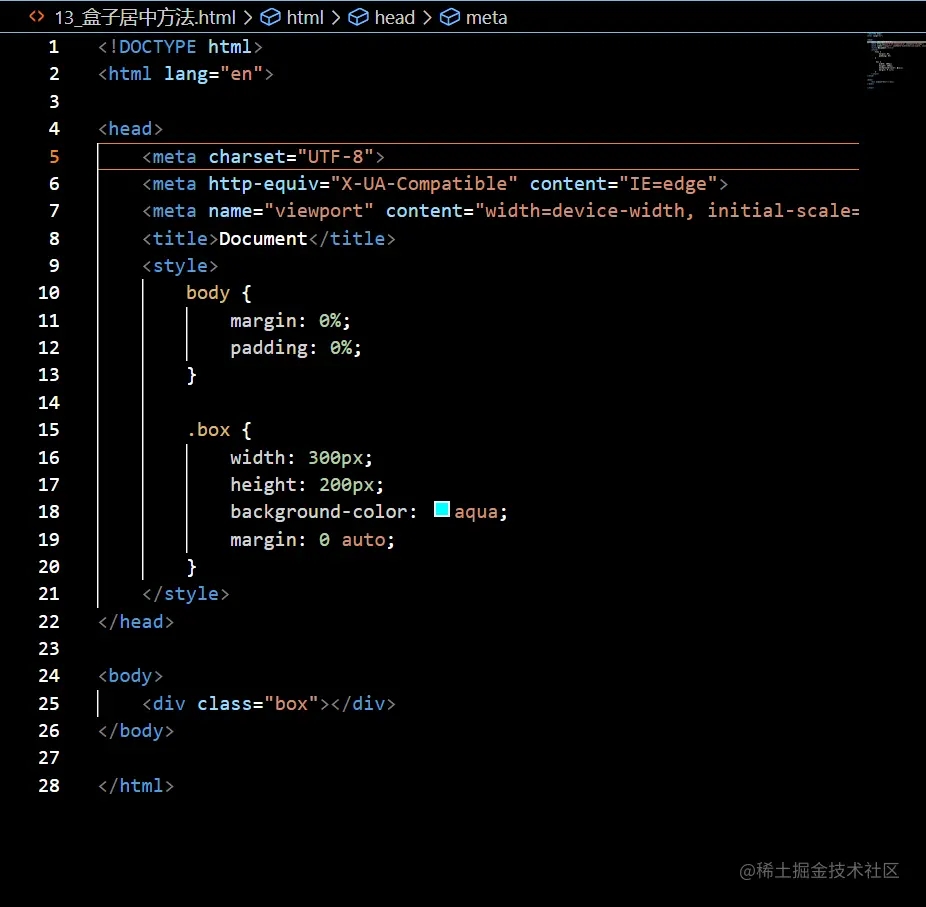Viewport: 926px width, 907px height.
Task: Click line number 28 in the gutter
Action: coord(49,785)
